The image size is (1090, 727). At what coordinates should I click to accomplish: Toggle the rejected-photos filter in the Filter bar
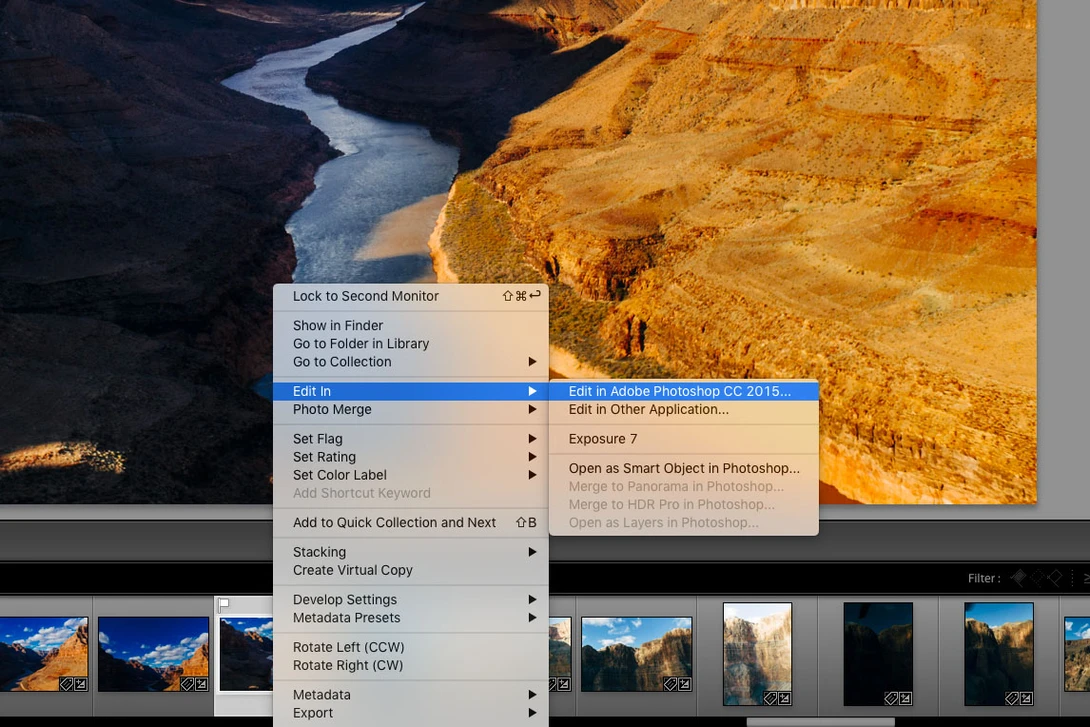click(x=1055, y=578)
